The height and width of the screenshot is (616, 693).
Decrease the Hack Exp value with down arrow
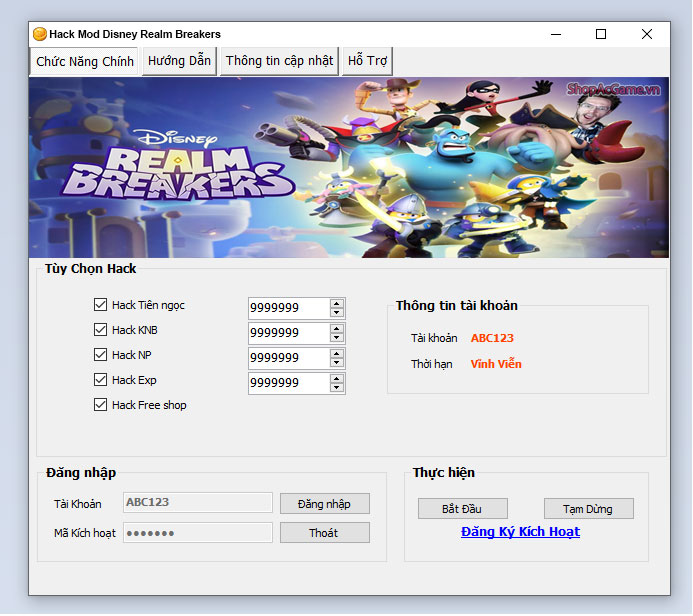click(337, 388)
